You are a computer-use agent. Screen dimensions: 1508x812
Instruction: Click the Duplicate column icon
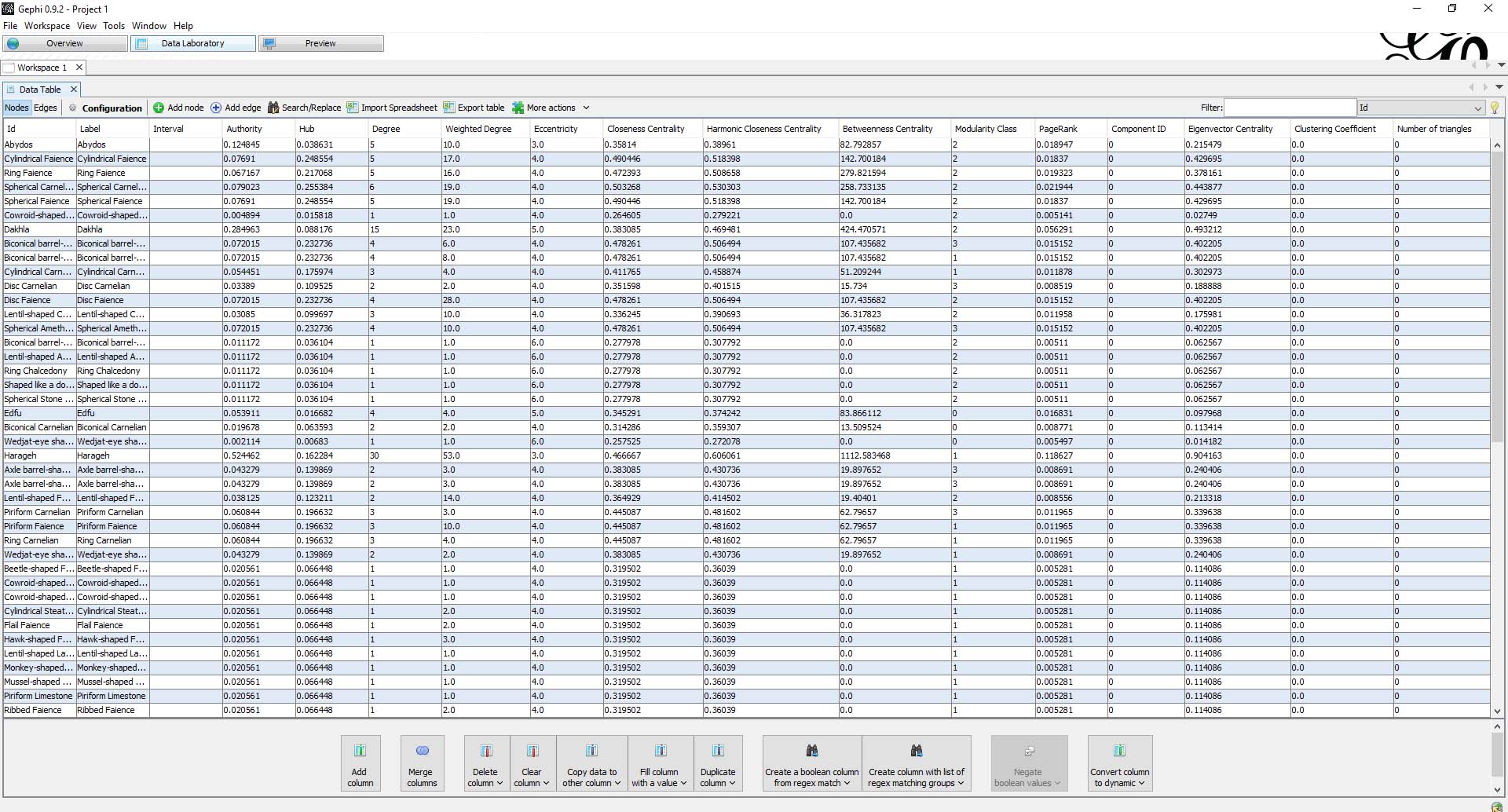pyautogui.click(x=718, y=751)
